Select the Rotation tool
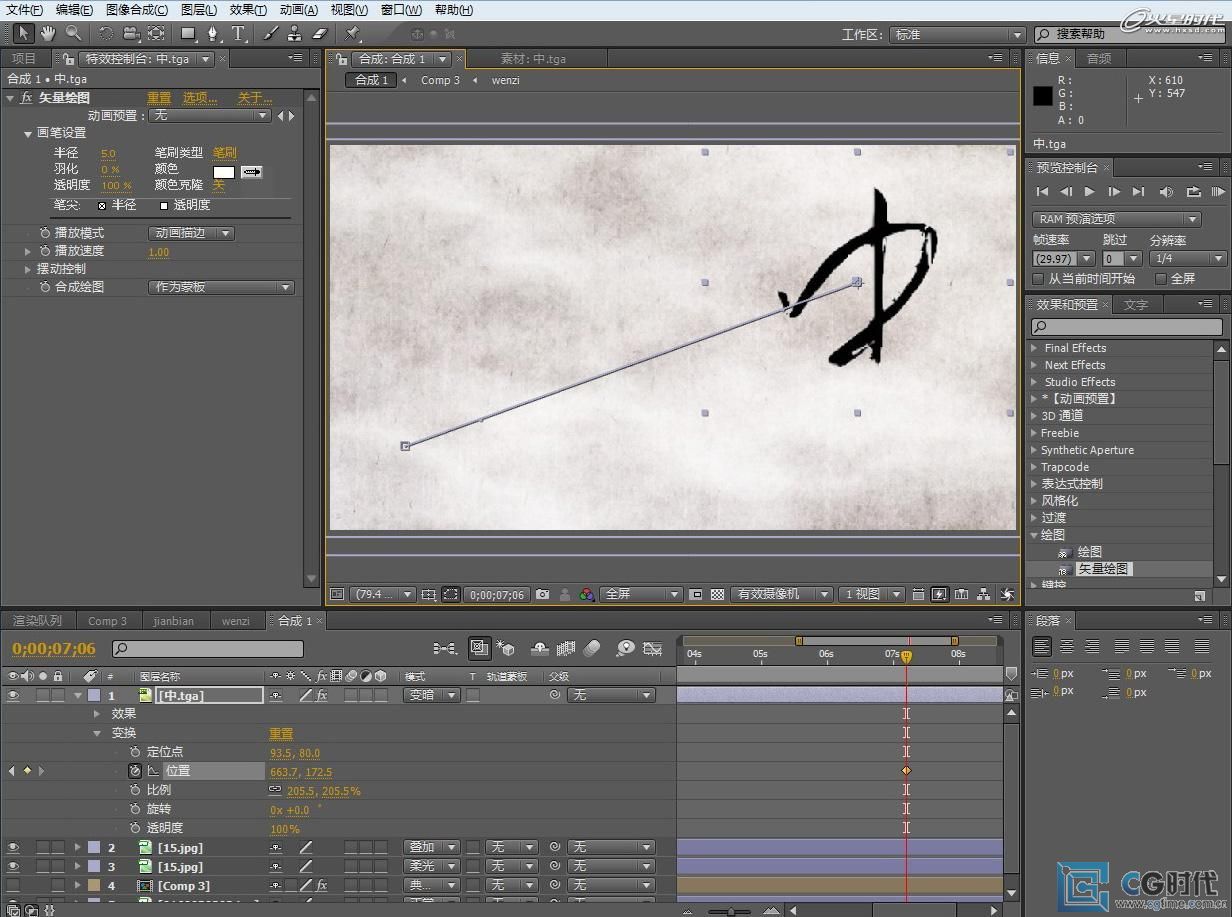 click(105, 34)
